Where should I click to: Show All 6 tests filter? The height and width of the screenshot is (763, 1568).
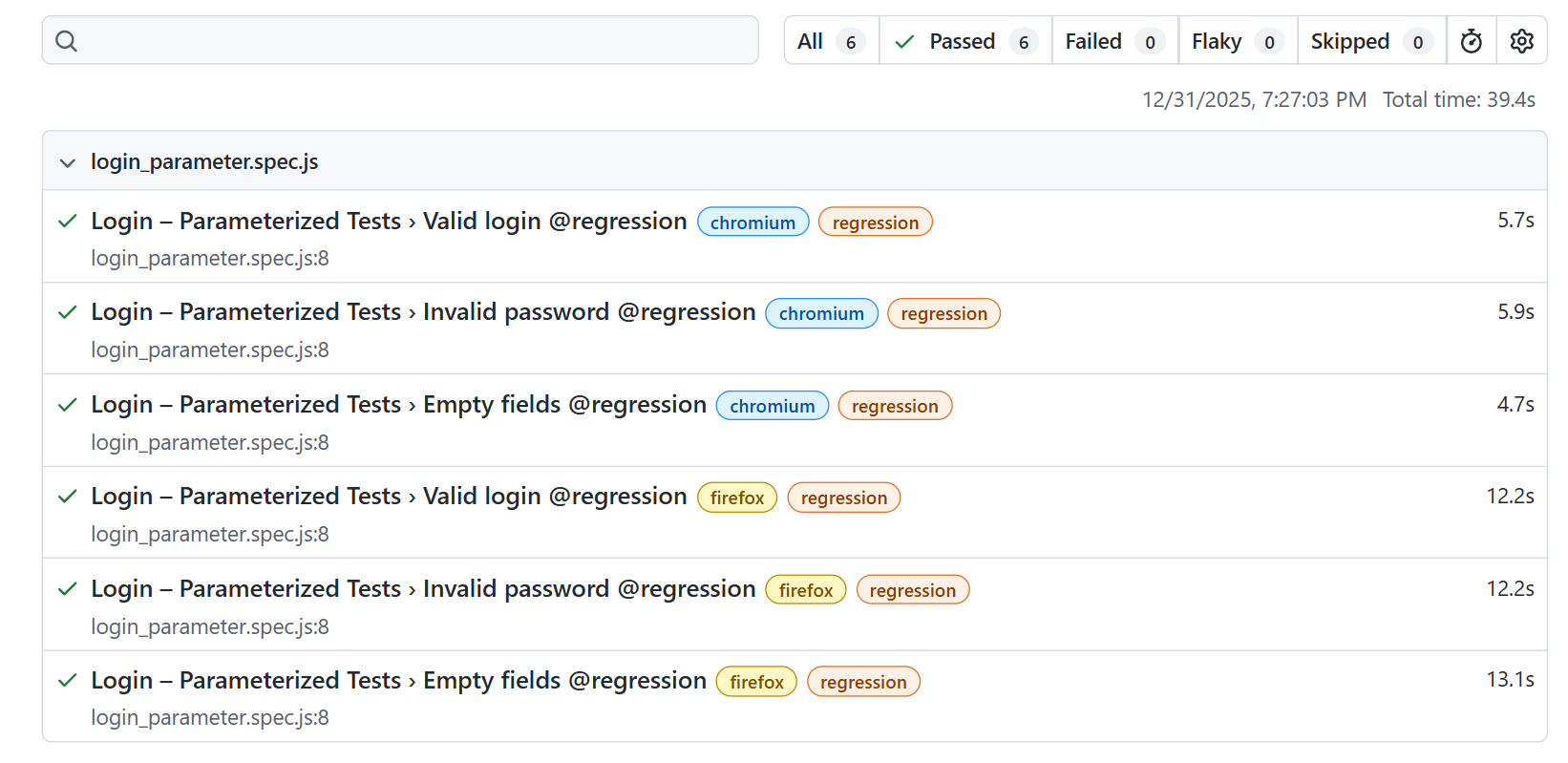tap(831, 41)
